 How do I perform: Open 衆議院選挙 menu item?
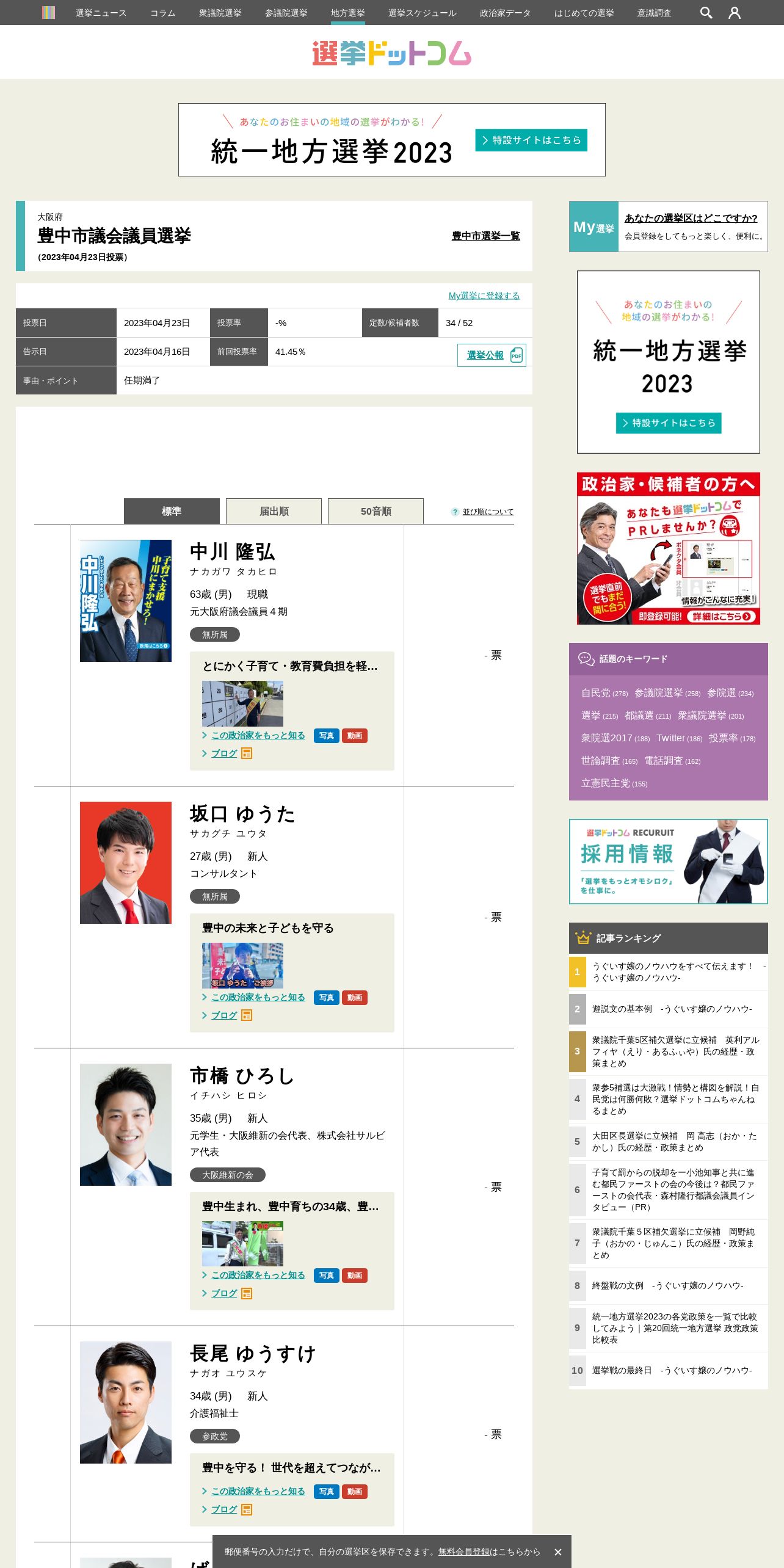click(x=220, y=13)
